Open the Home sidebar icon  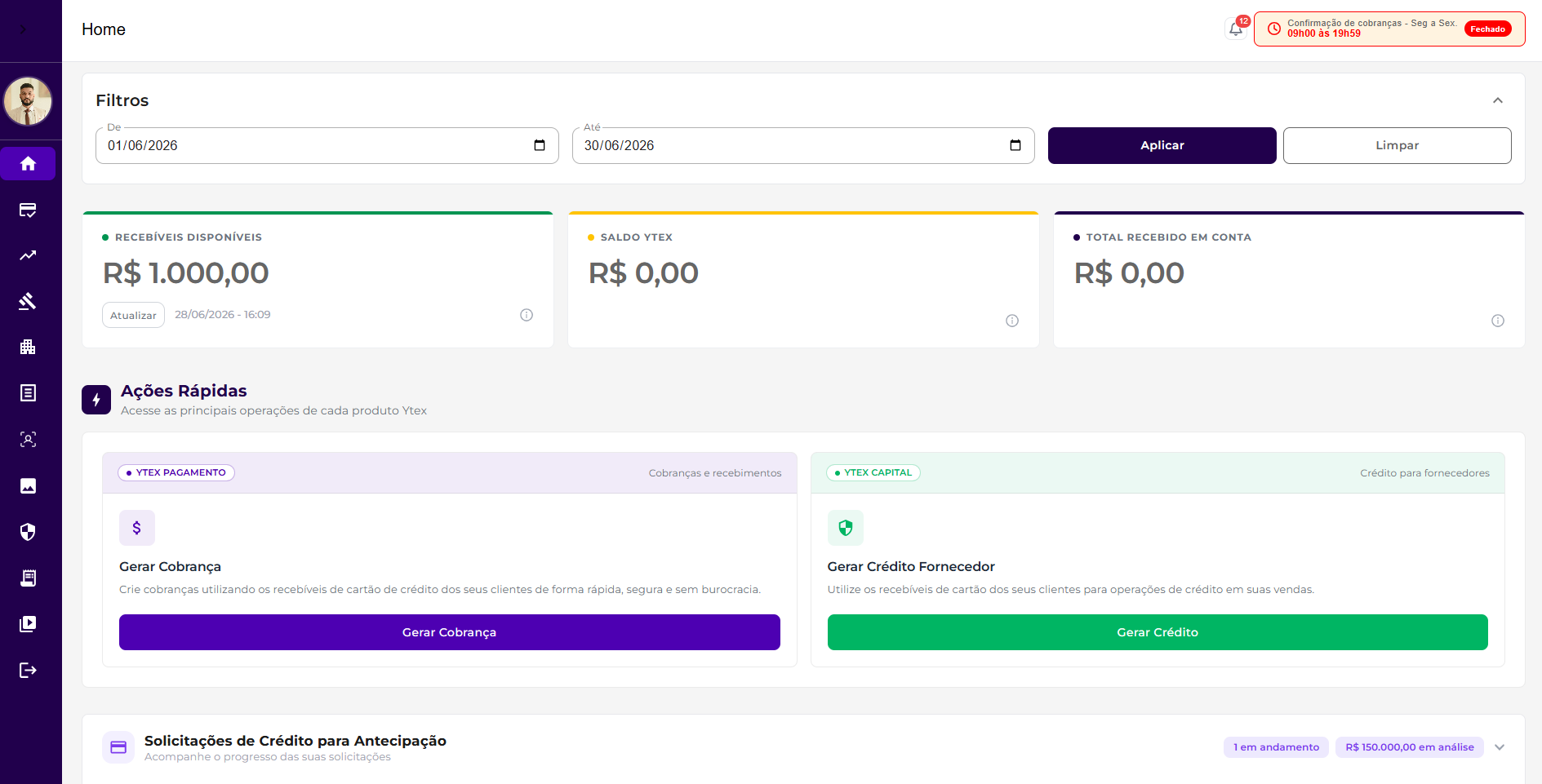28,164
